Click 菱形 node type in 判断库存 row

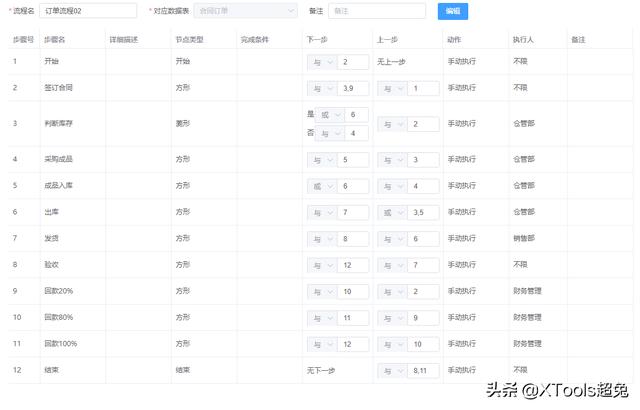[x=182, y=123]
